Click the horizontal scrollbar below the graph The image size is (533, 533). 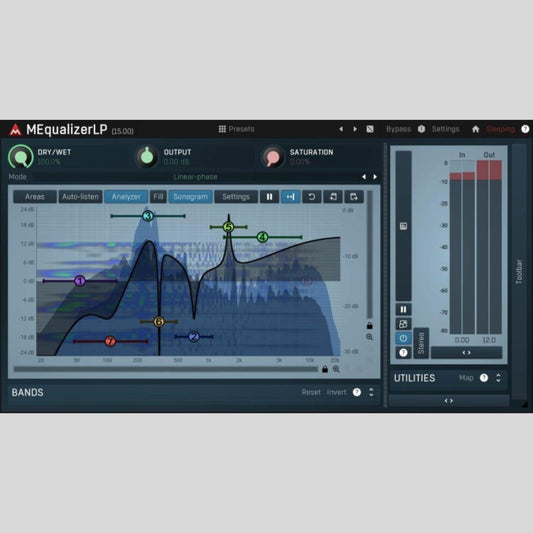(166, 369)
